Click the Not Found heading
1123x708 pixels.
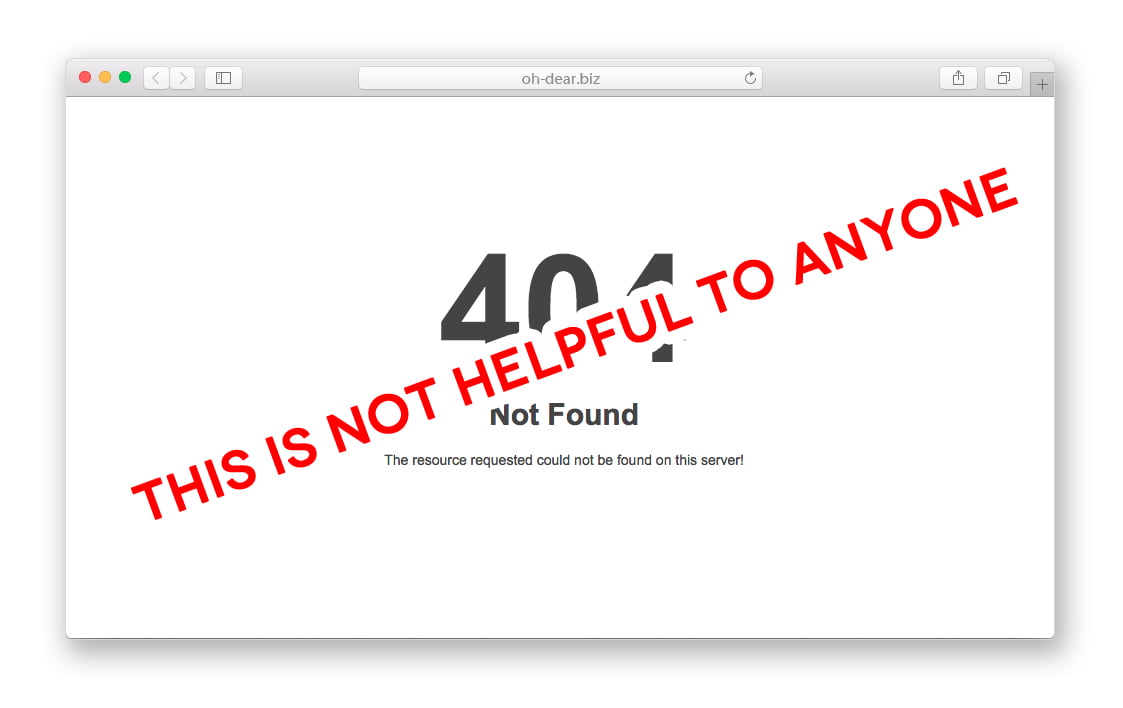pos(564,415)
